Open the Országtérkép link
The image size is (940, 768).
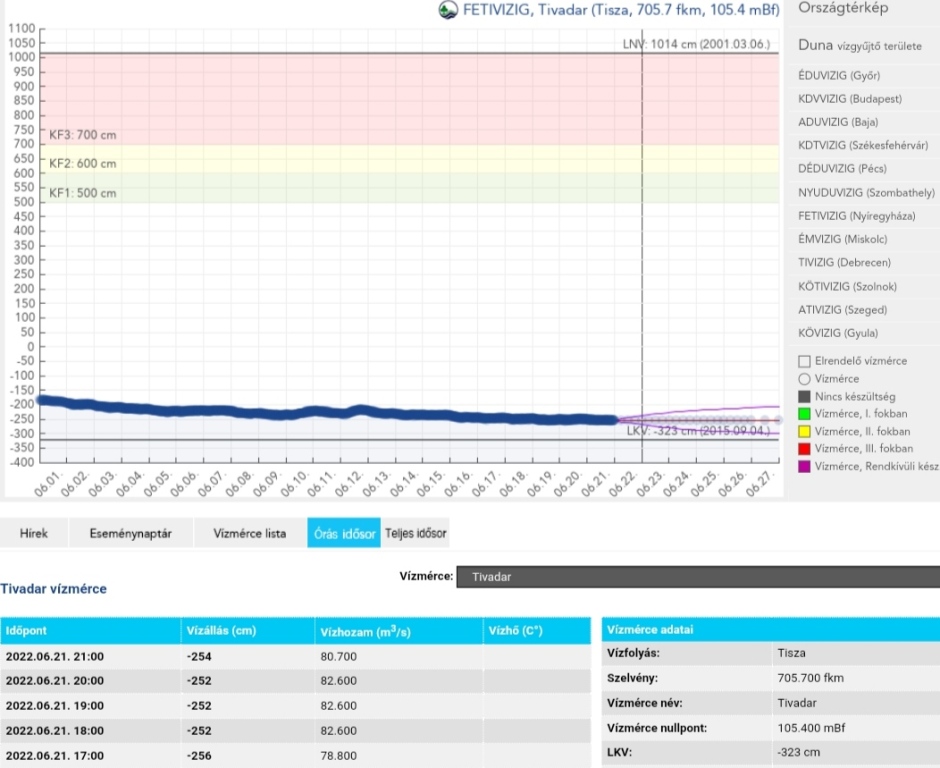tap(842, 9)
